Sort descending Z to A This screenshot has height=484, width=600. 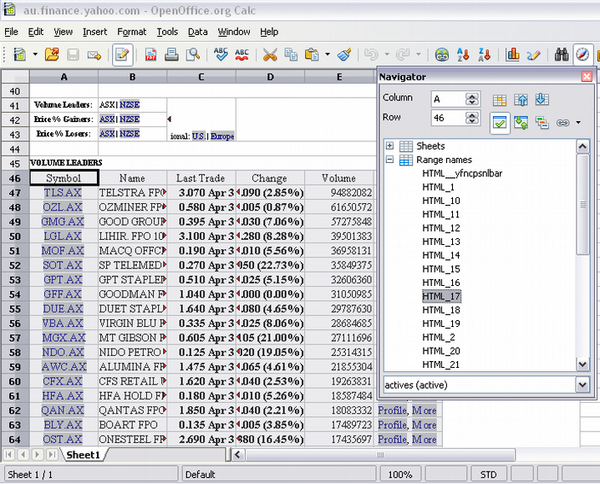(484, 55)
